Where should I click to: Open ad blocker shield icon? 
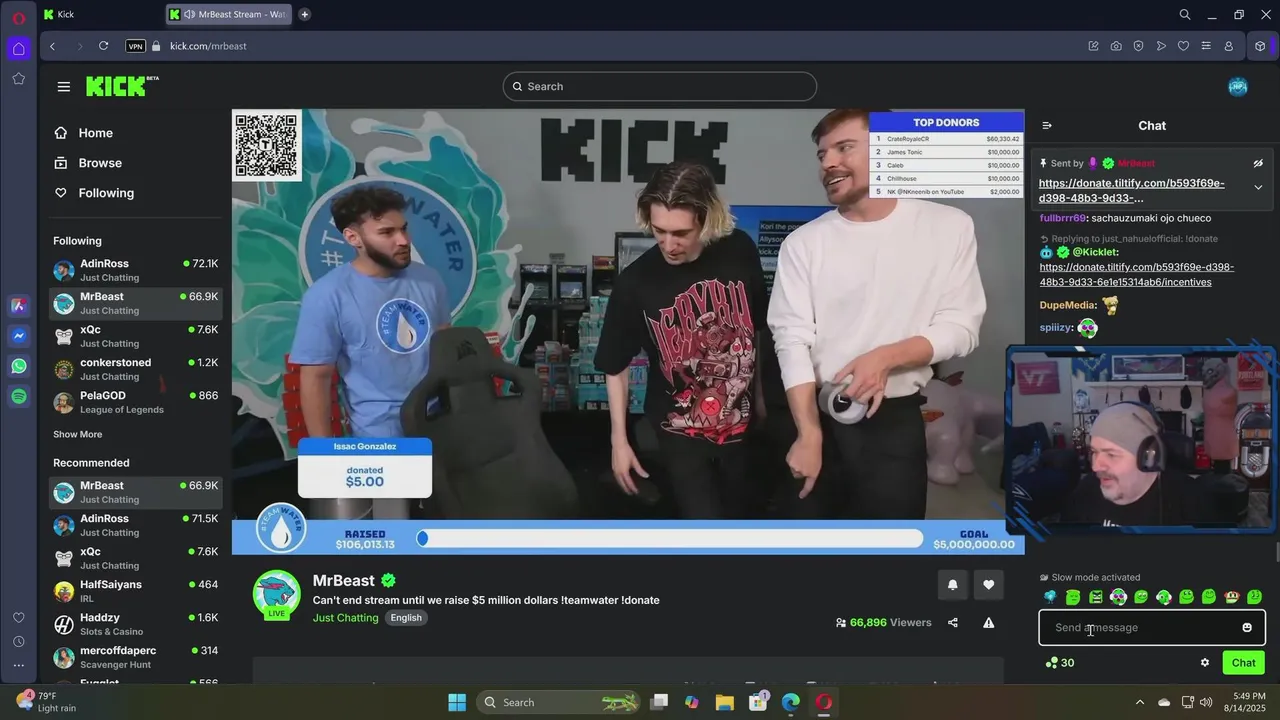pos(1138,46)
